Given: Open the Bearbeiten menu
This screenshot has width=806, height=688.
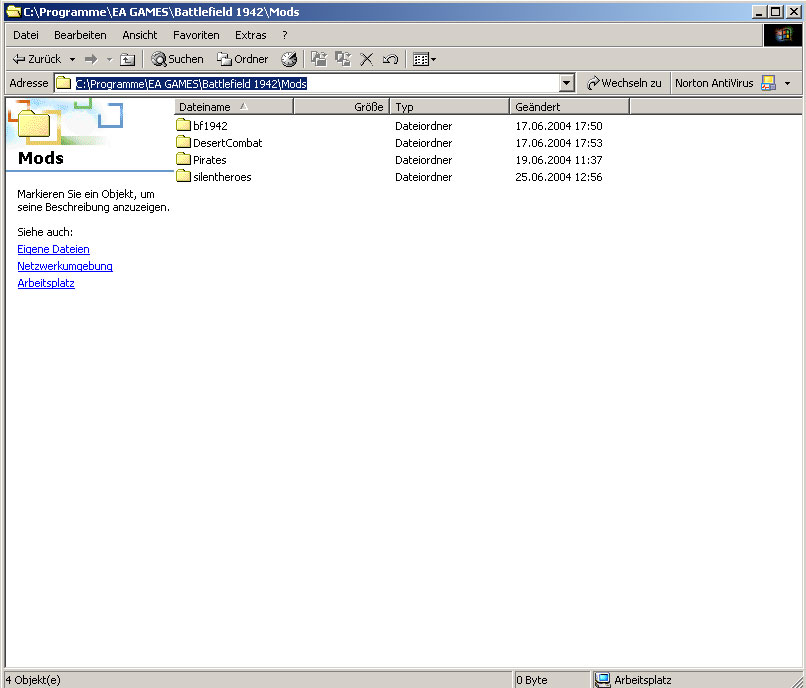Looking at the screenshot, I should click(80, 35).
